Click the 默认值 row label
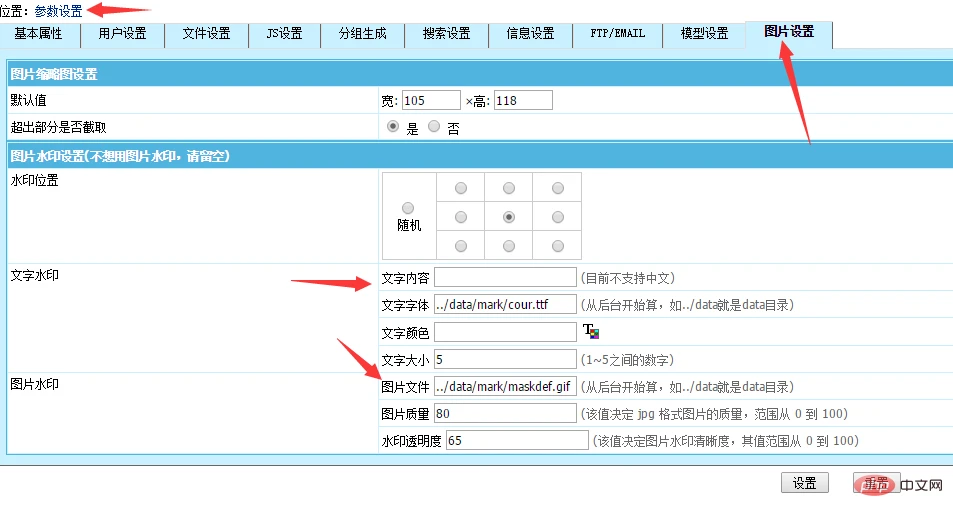This screenshot has height=518, width=953. (x=29, y=100)
